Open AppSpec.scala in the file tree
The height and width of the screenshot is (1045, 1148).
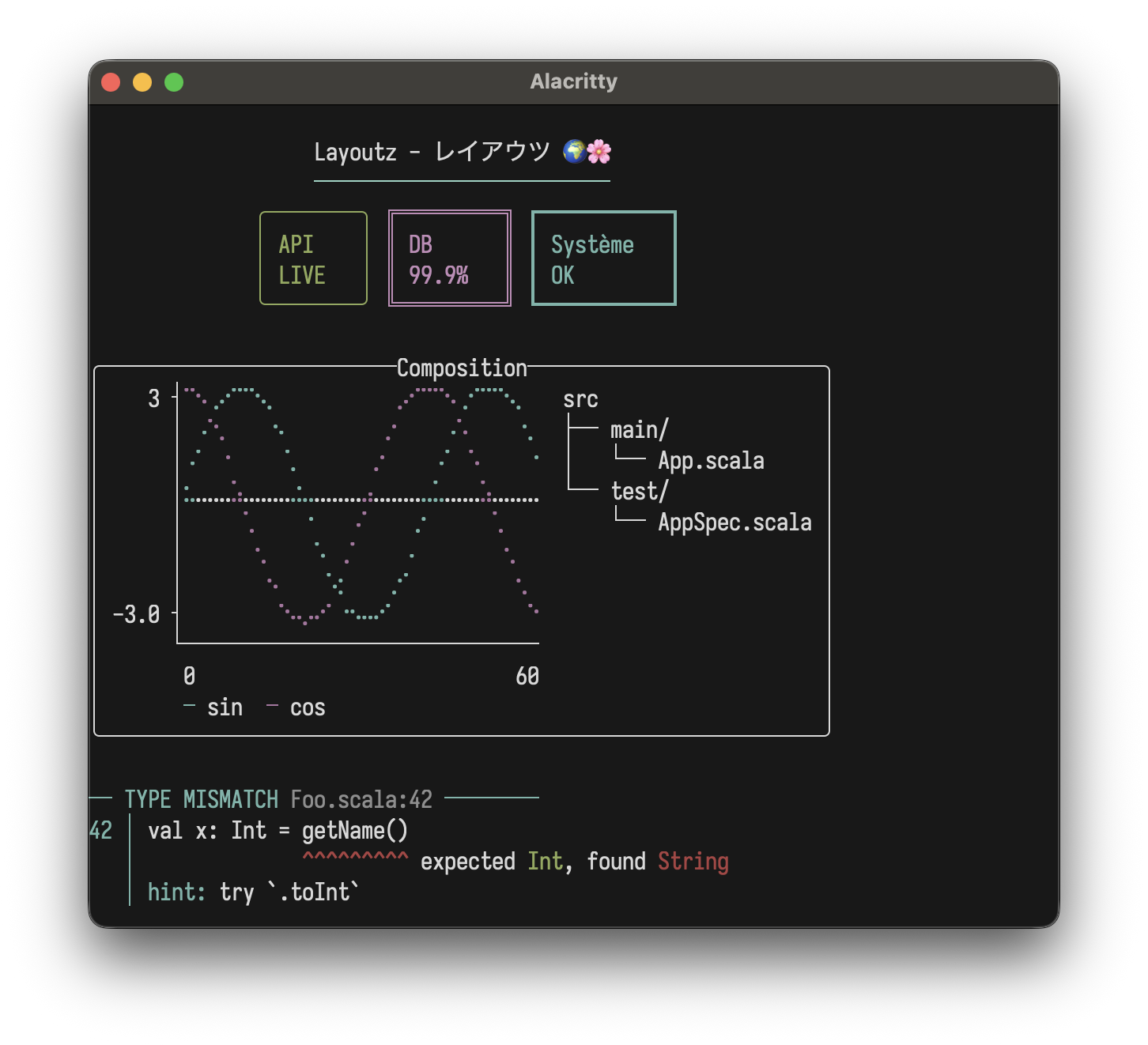734,522
